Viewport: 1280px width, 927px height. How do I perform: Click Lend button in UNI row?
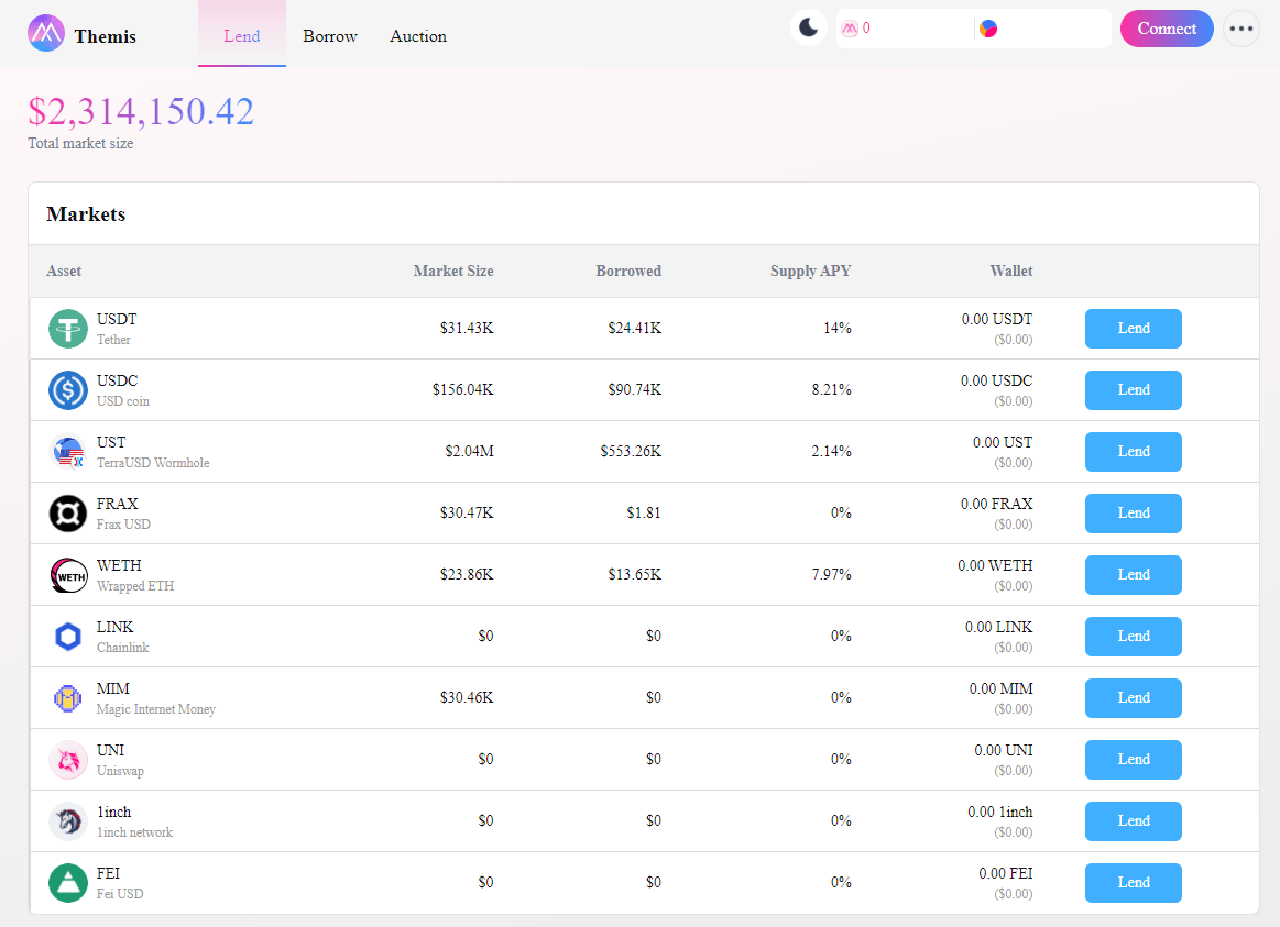tap(1133, 759)
